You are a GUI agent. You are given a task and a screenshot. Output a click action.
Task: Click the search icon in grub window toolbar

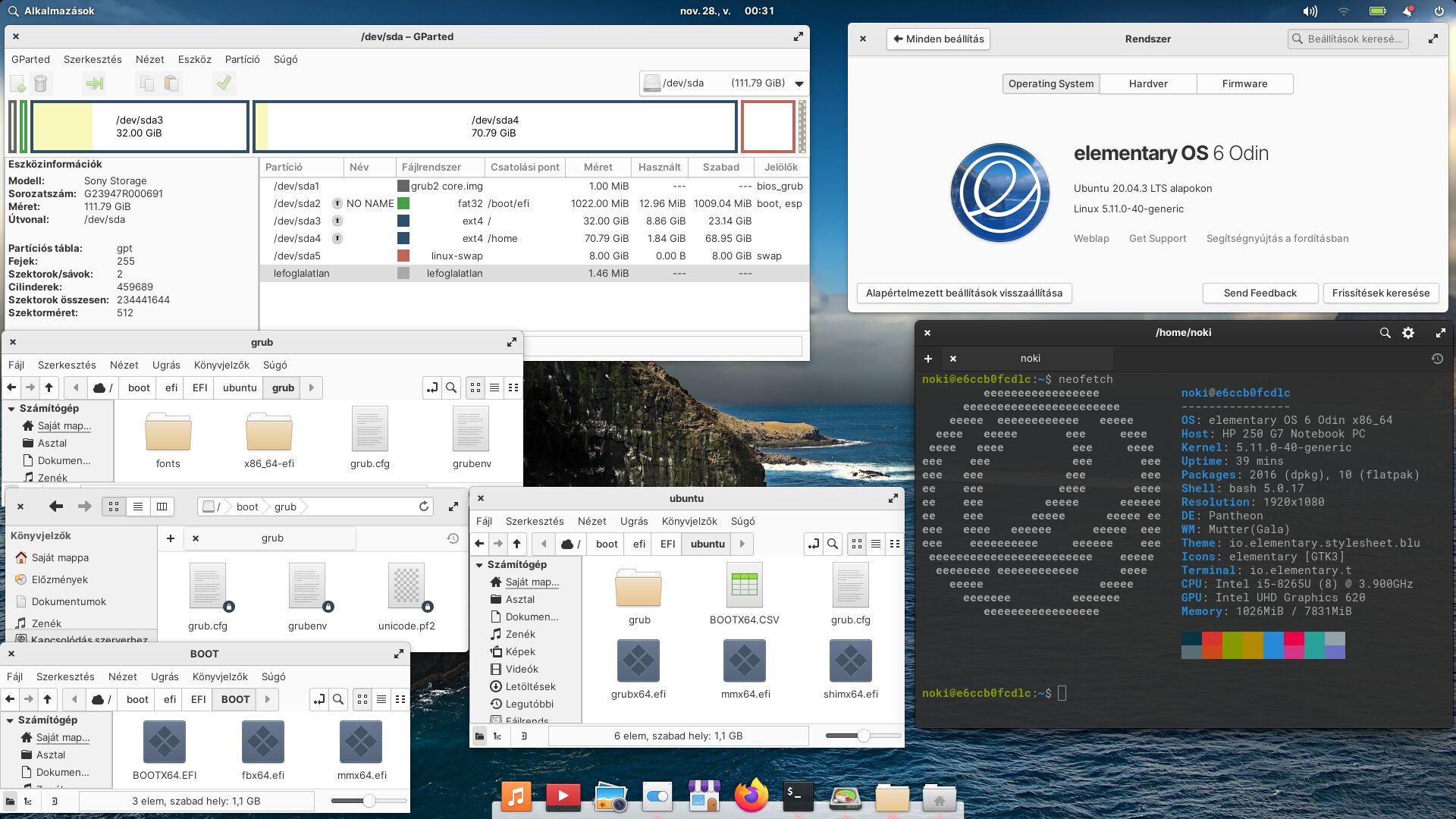(451, 388)
